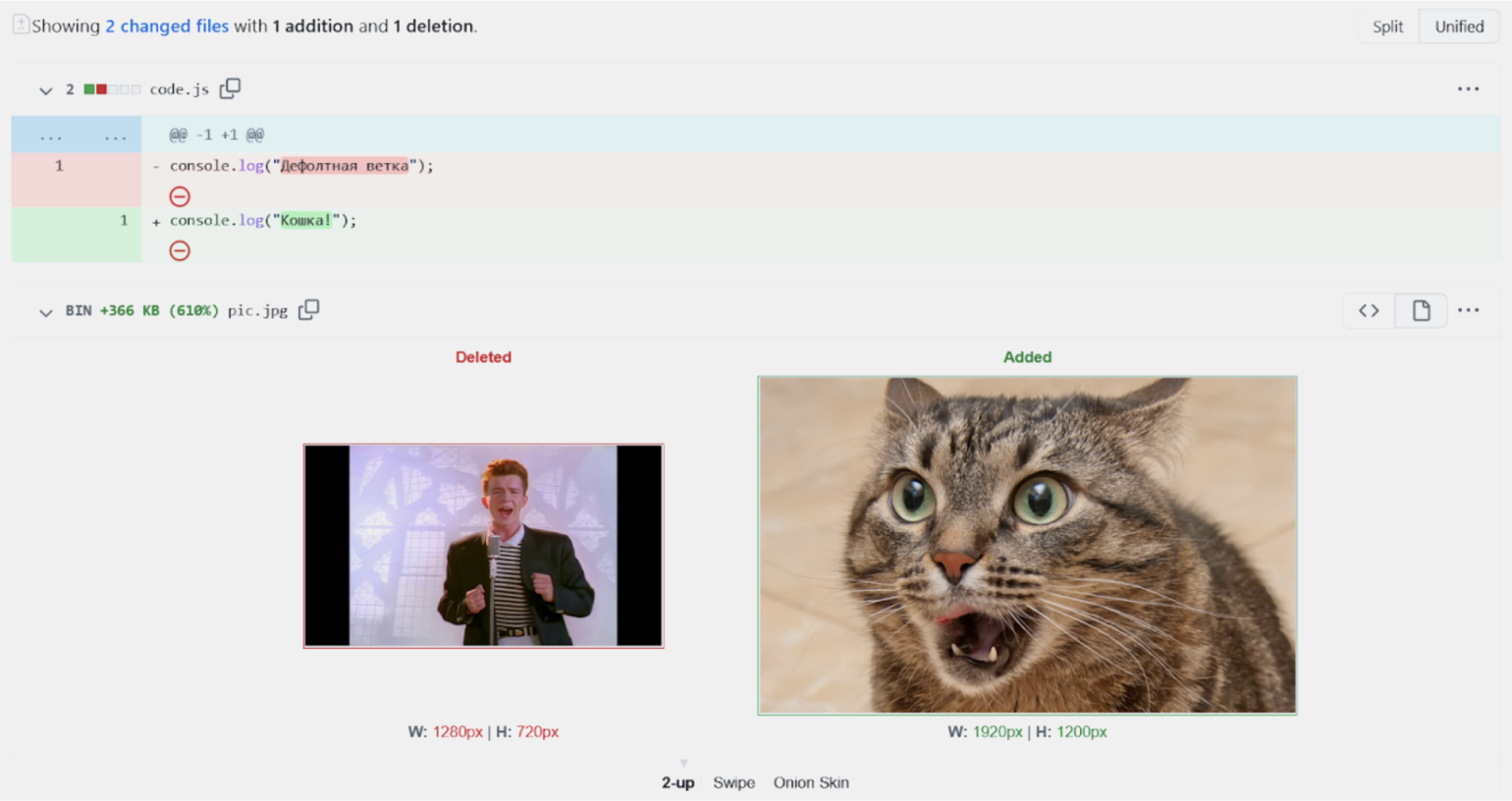Expand hidden lines at hunk header
The height and width of the screenshot is (801, 1512).
tap(76, 135)
